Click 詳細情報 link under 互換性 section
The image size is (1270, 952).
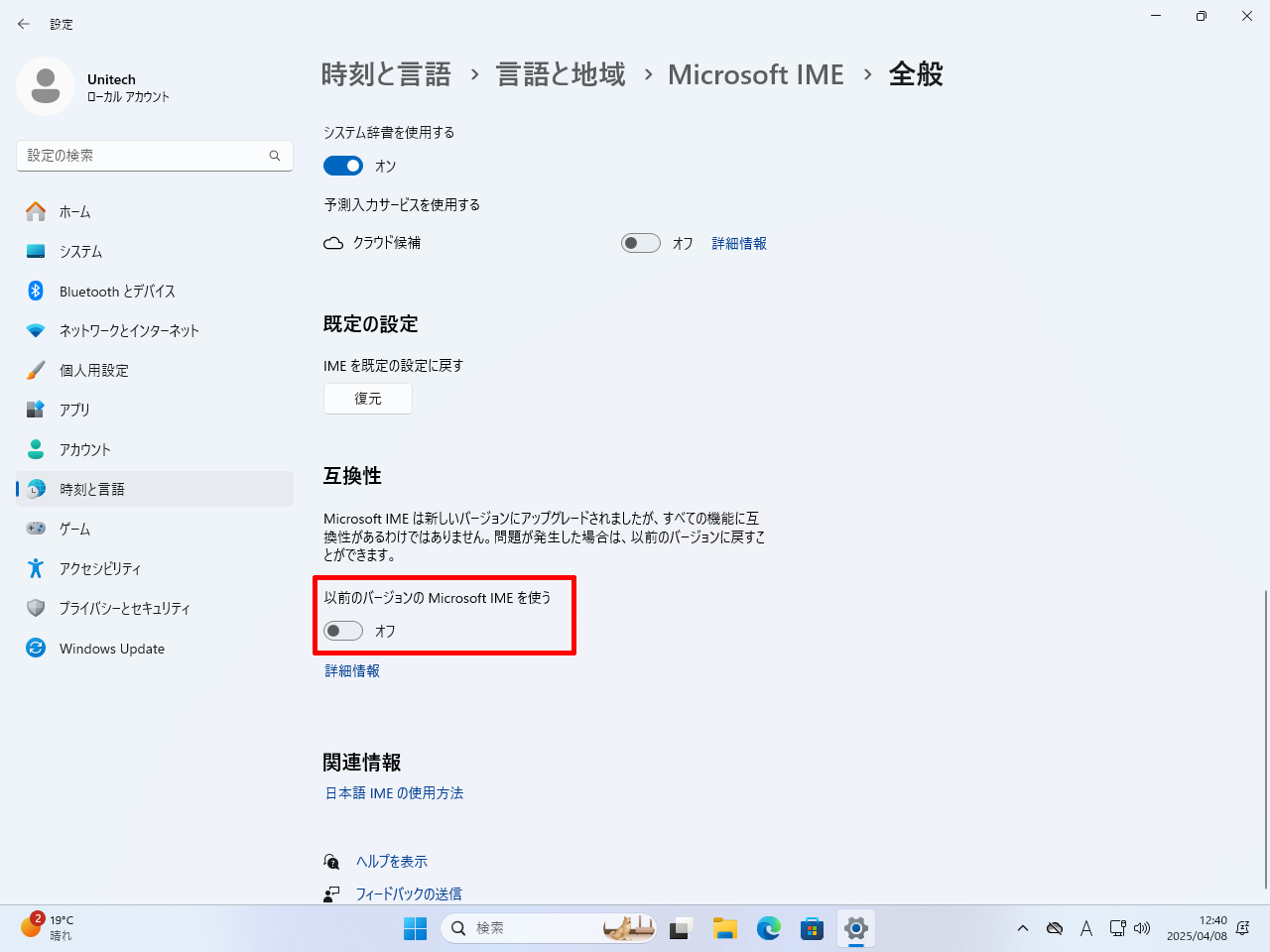[x=352, y=671]
